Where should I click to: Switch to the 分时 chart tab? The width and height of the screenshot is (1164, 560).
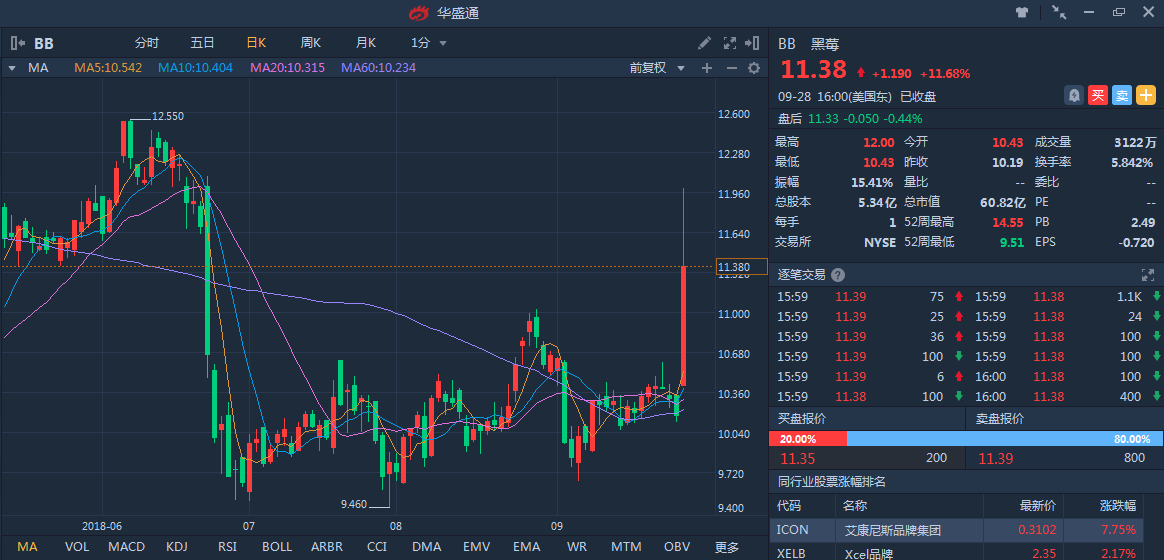(146, 43)
